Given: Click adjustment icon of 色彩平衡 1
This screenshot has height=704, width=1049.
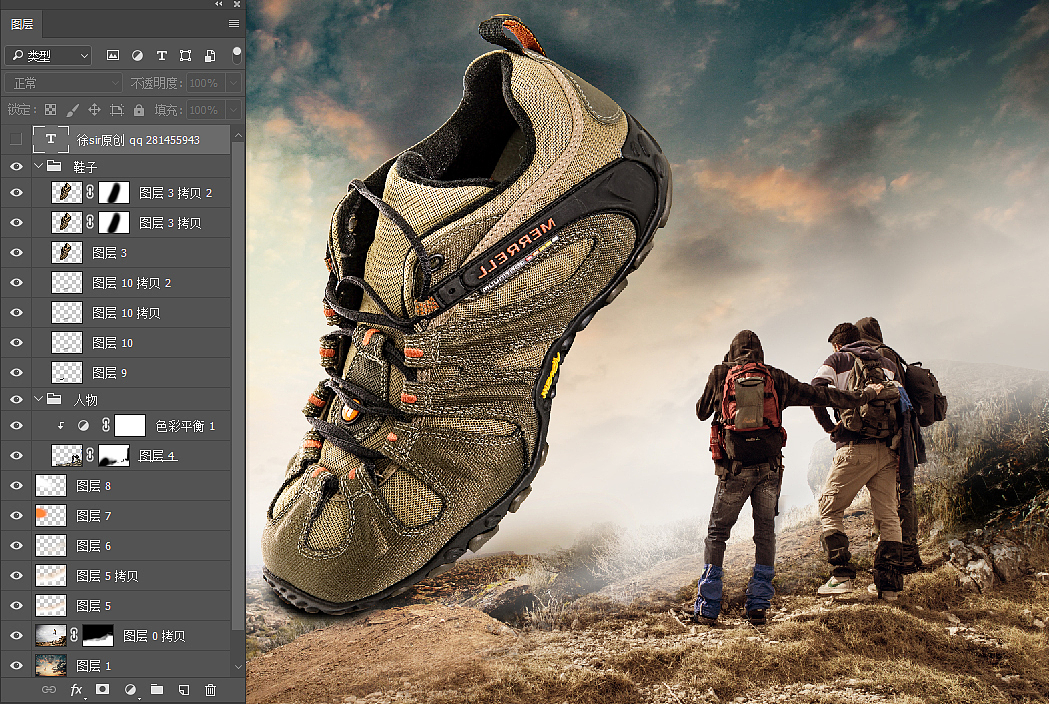Looking at the screenshot, I should pos(83,426).
